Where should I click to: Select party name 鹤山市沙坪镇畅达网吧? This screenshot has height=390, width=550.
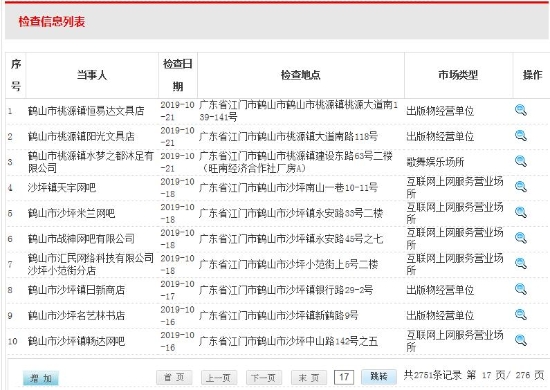pos(76,341)
